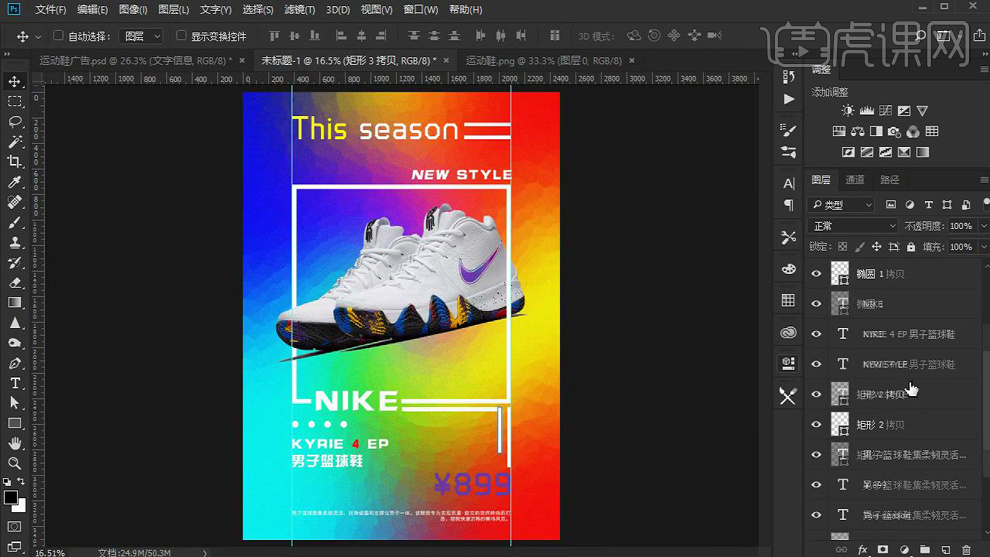This screenshot has width=990, height=557.
Task: Open the layer filter 类型 dropdown
Action: click(841, 205)
